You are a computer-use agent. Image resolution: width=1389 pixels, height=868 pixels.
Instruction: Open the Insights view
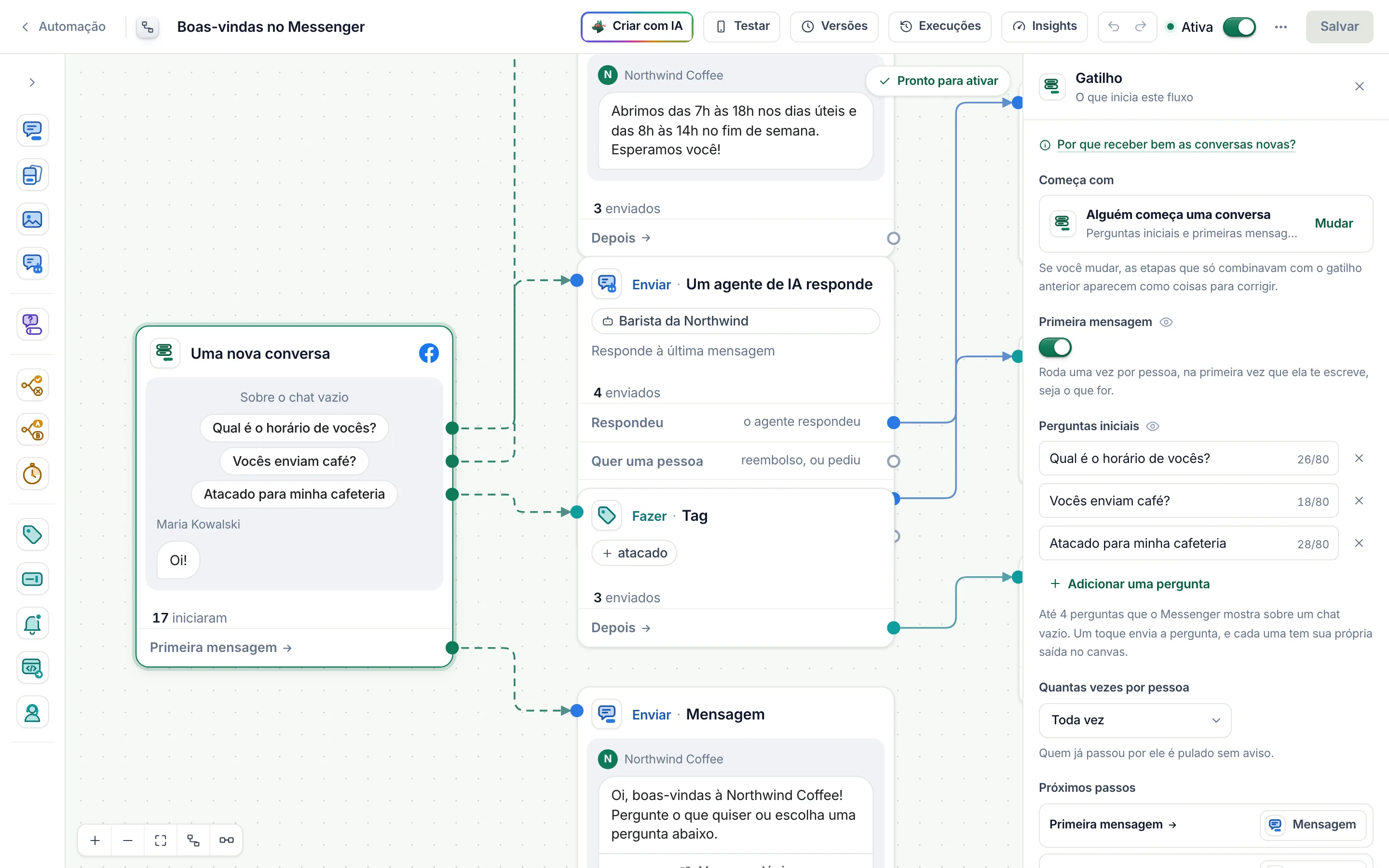pyautogui.click(x=1044, y=27)
